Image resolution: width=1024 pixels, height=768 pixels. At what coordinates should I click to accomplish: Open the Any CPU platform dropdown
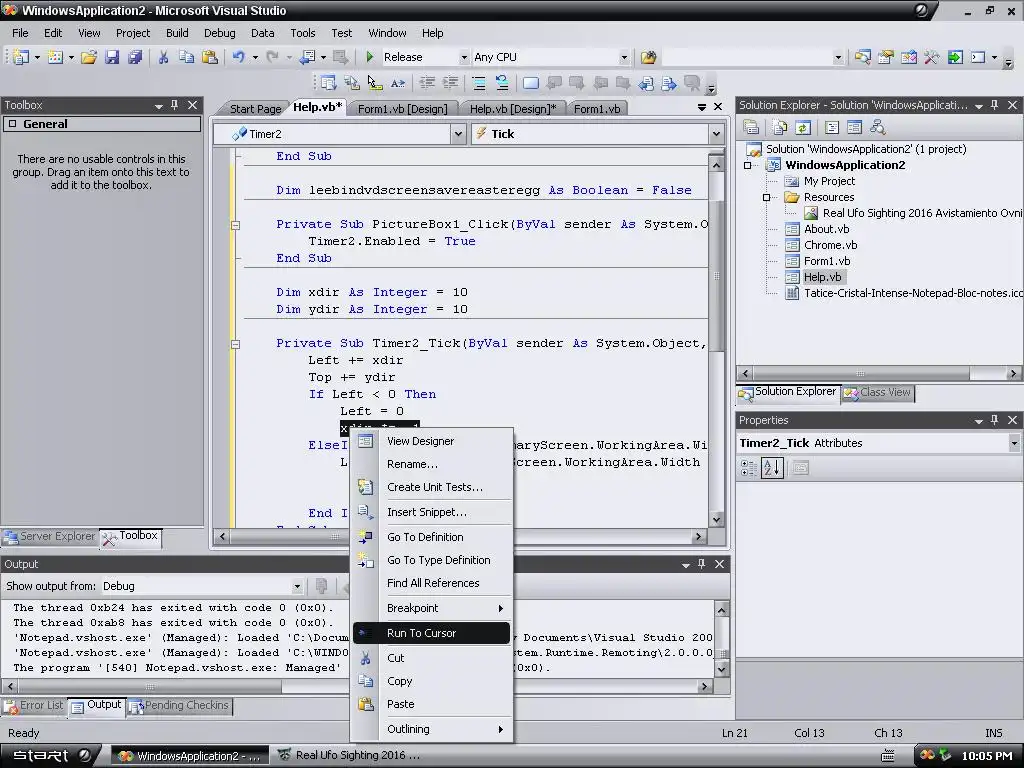click(x=624, y=57)
